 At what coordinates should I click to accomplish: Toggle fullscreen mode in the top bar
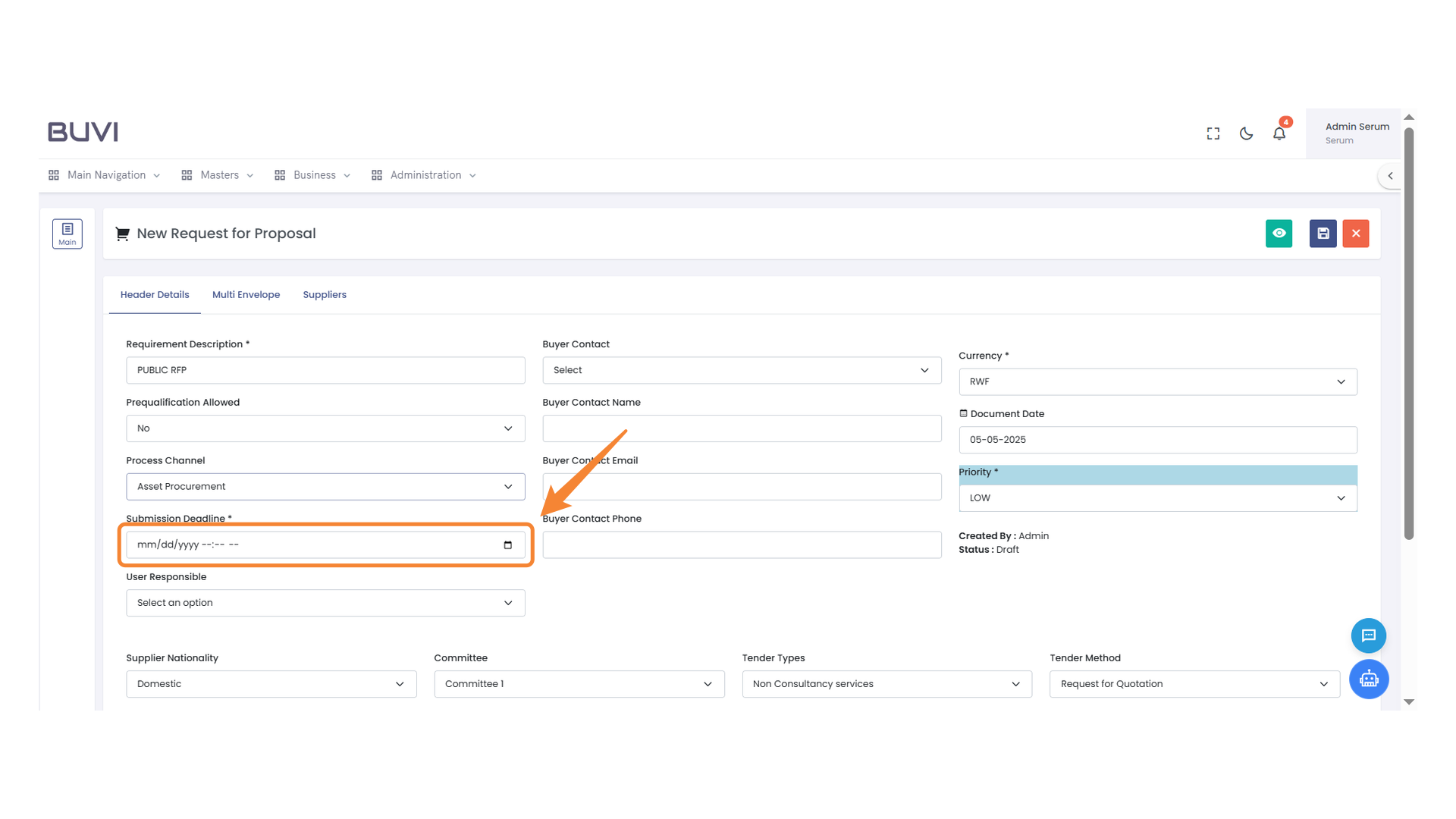[x=1213, y=133]
